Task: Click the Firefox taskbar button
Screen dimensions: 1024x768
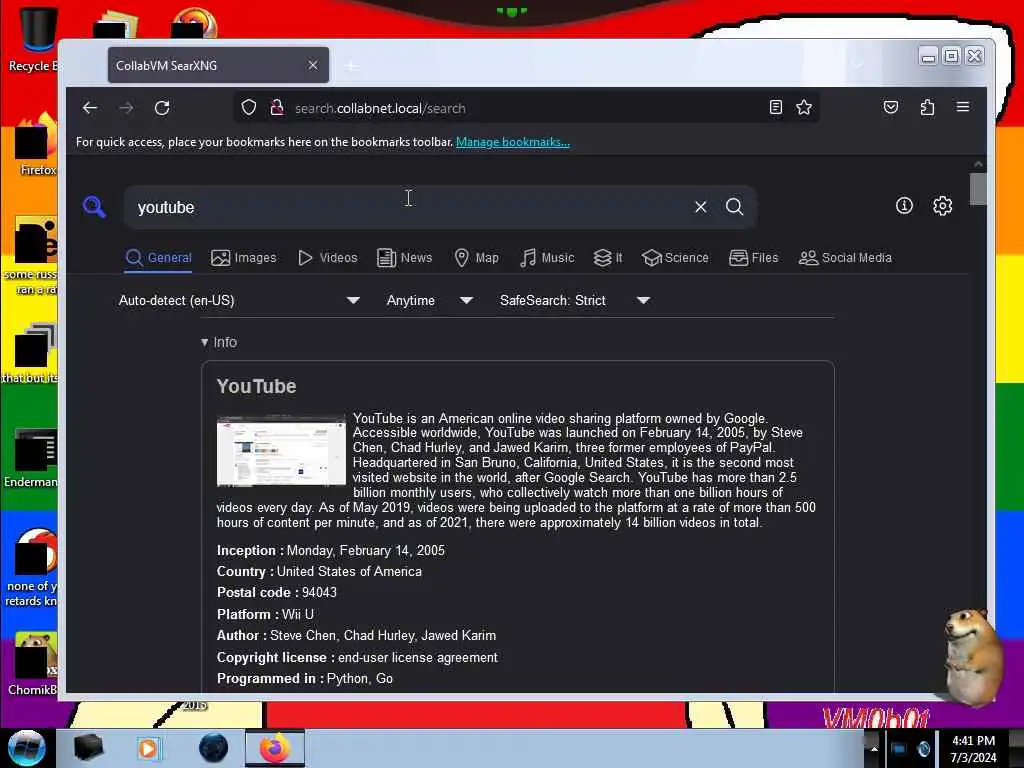Action: (x=275, y=748)
